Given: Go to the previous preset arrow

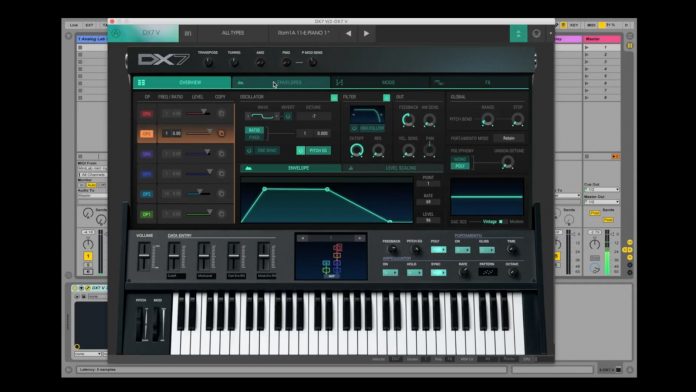Looking at the screenshot, I should pyautogui.click(x=348, y=33).
